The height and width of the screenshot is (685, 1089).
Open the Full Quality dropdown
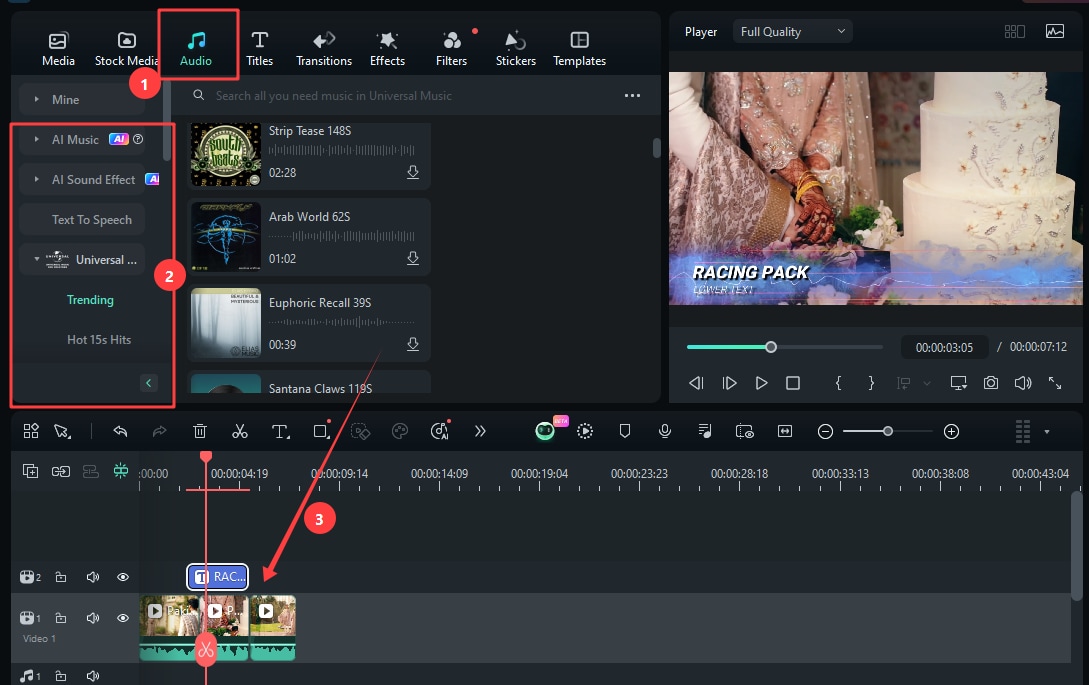click(792, 31)
